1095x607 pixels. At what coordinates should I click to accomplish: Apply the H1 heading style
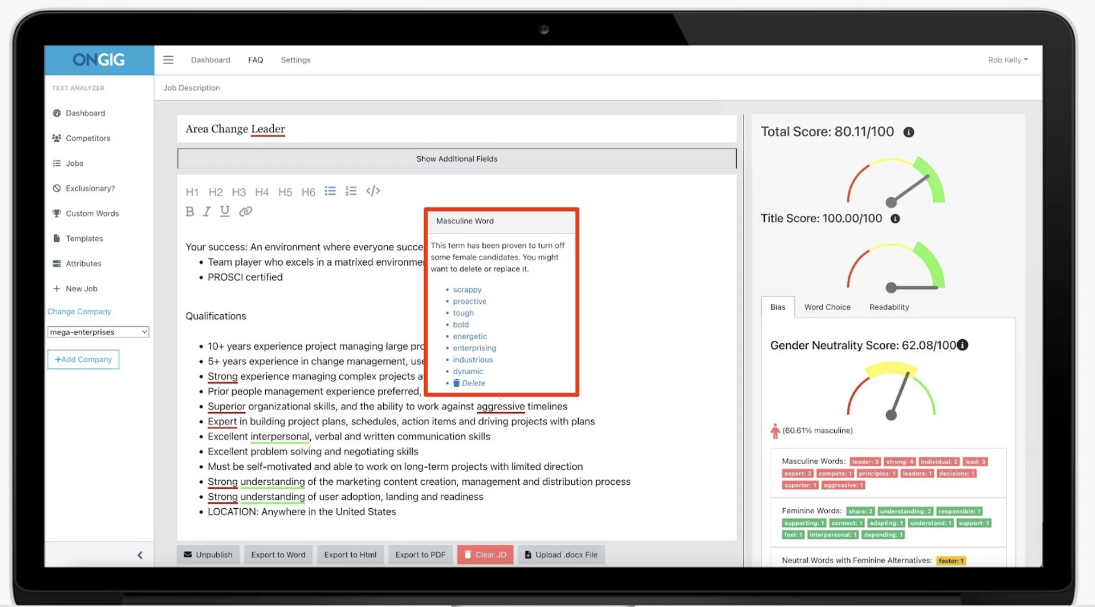point(192,192)
